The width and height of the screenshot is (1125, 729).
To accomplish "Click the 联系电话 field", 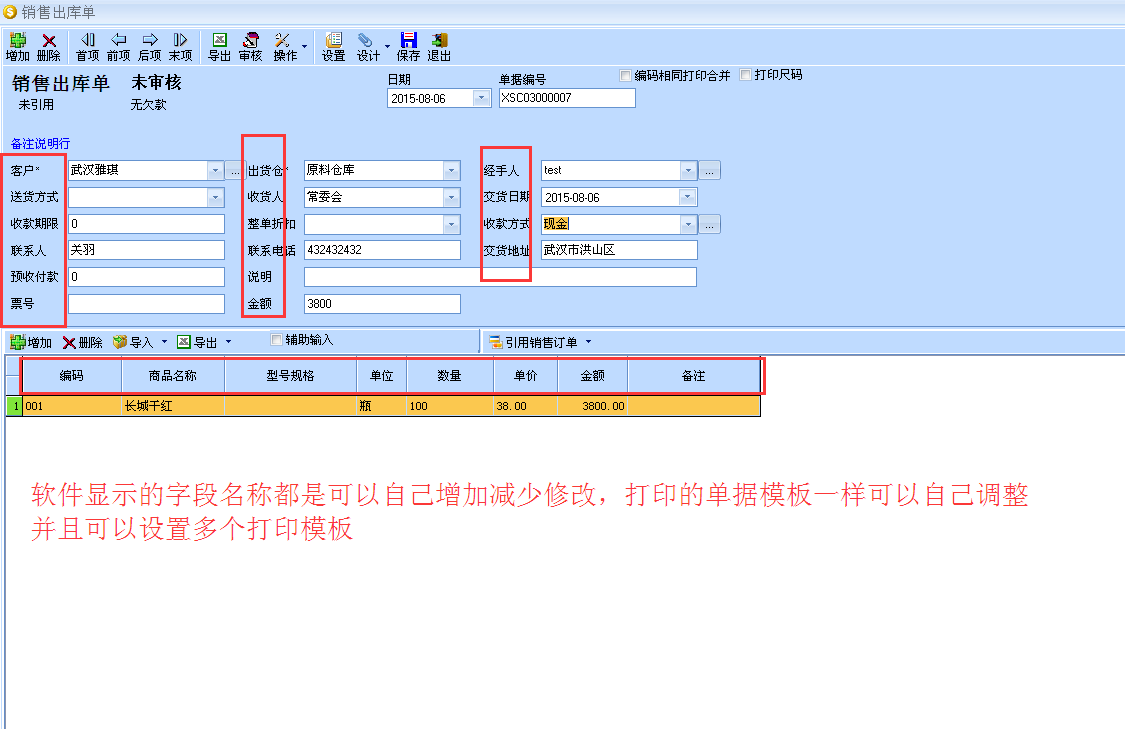I will coord(382,250).
